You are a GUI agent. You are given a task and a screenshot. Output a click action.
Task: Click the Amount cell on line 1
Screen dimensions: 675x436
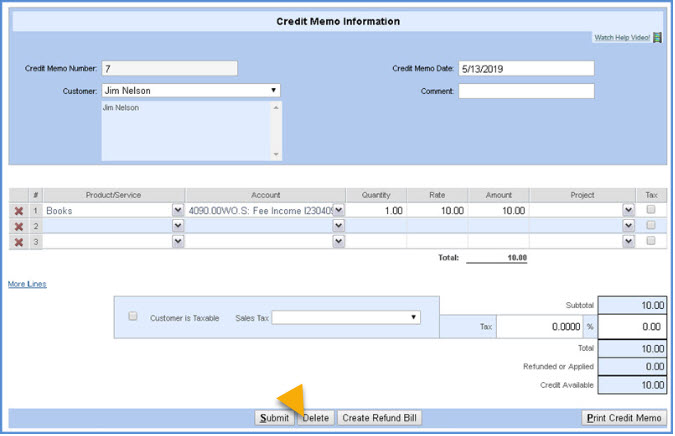tap(499, 210)
